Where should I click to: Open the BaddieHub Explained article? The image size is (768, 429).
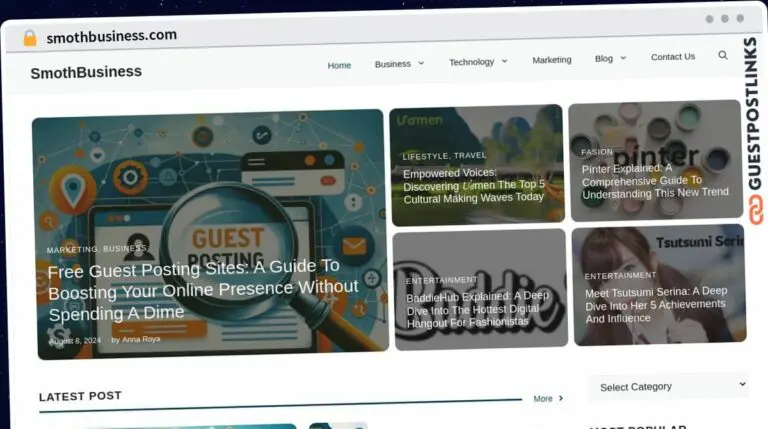[x=477, y=309]
